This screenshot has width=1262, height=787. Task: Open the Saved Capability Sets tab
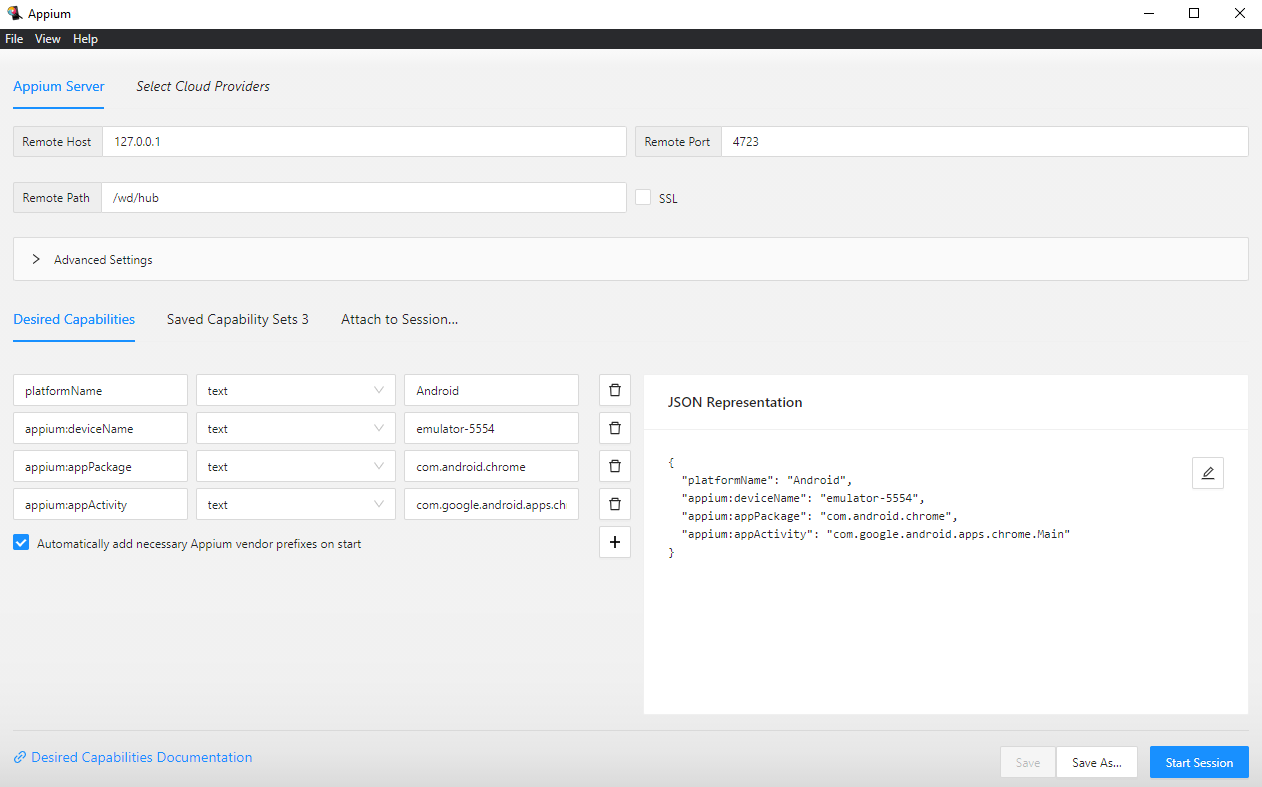(237, 319)
